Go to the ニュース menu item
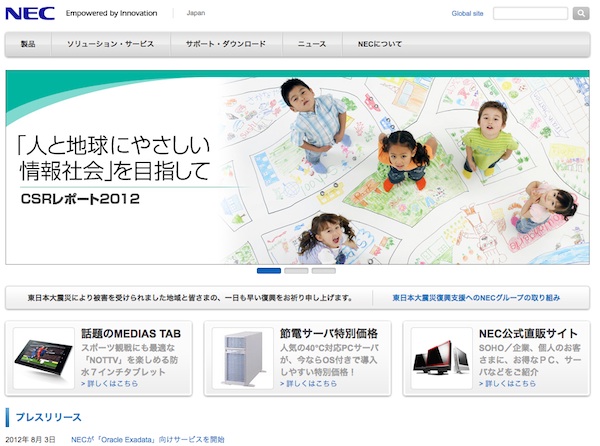Screen dimensions: 600x446 [311, 45]
